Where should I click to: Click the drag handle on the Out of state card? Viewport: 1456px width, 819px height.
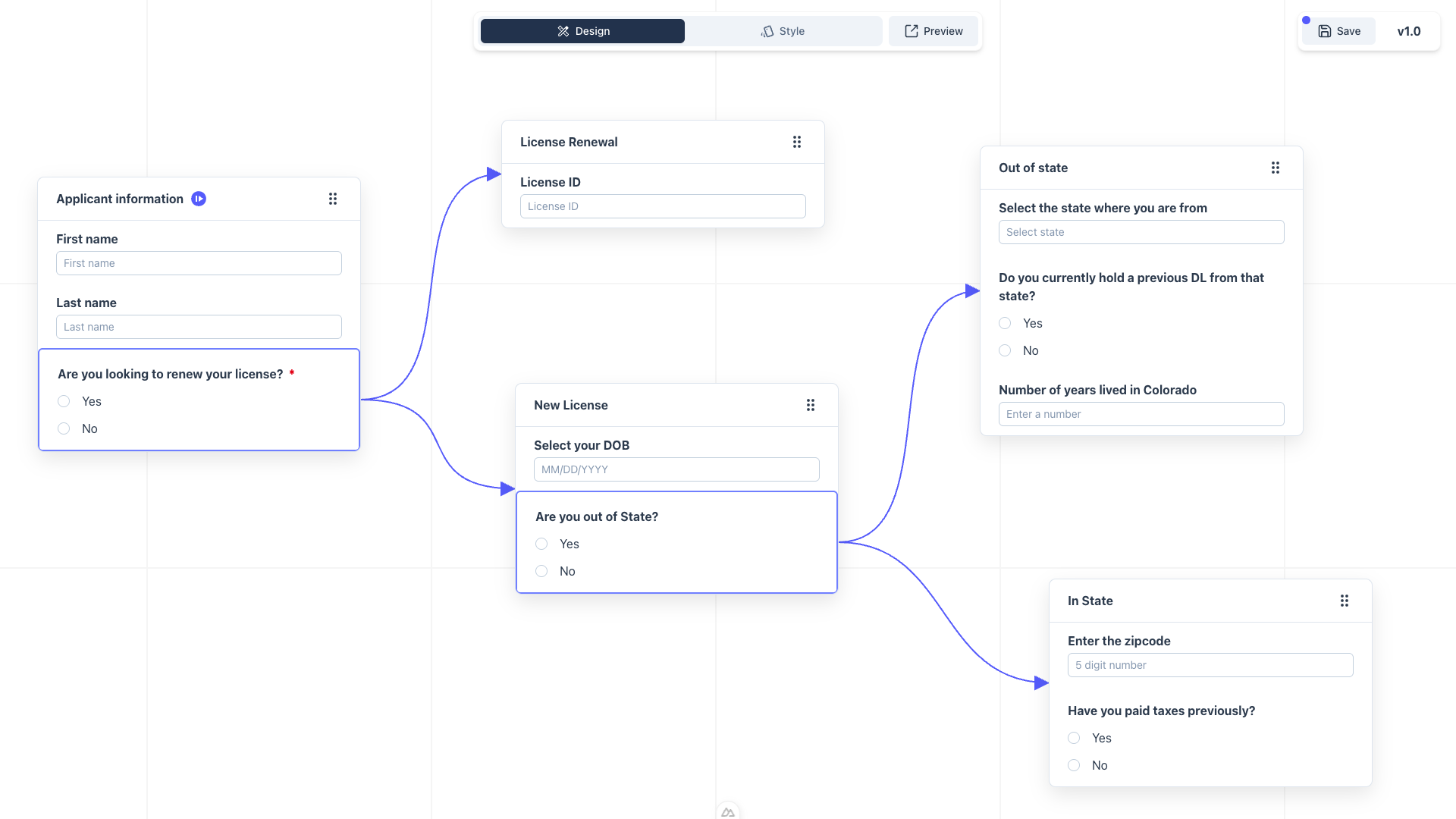pyautogui.click(x=1275, y=168)
